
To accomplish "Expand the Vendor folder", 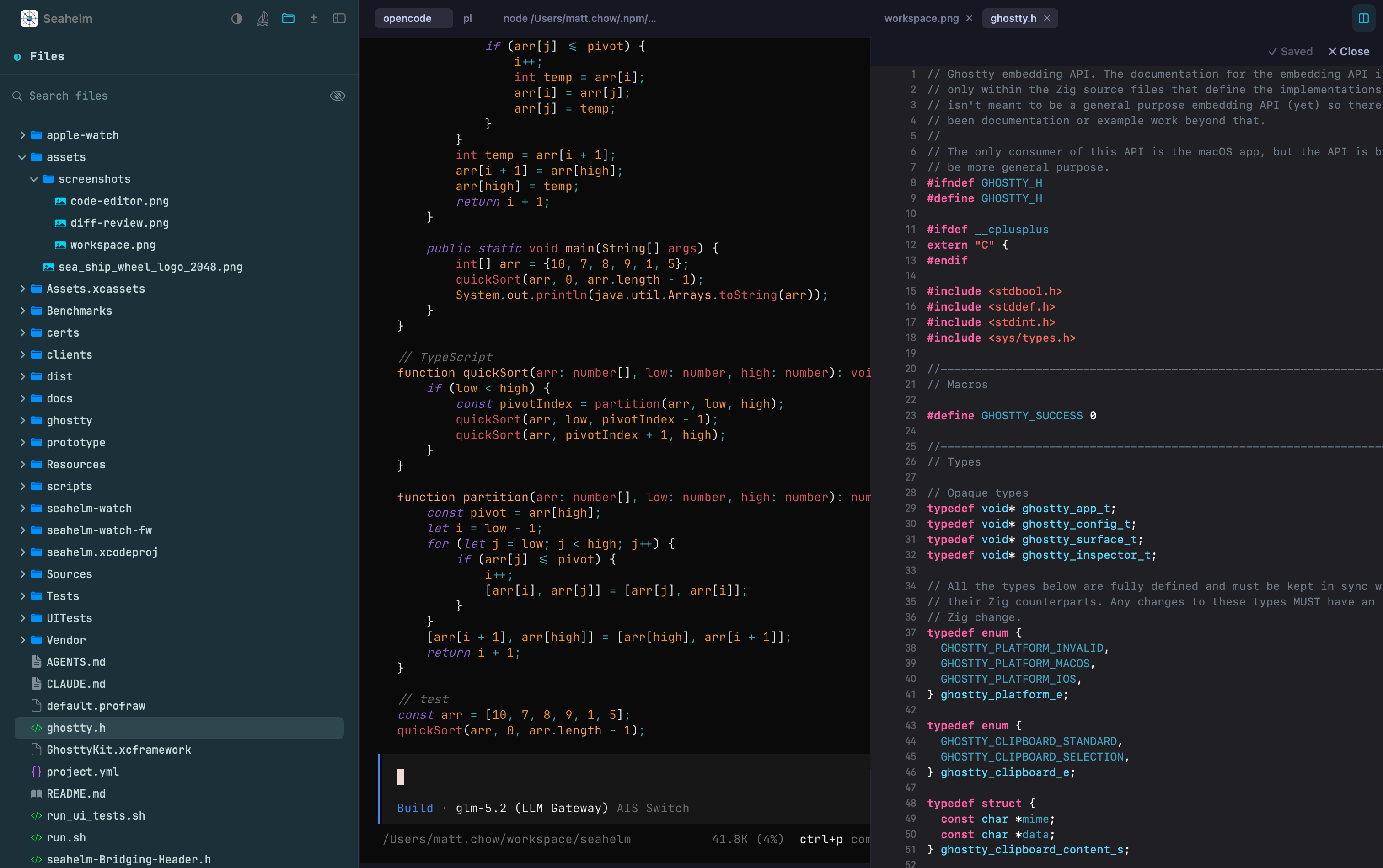I will [22, 640].
